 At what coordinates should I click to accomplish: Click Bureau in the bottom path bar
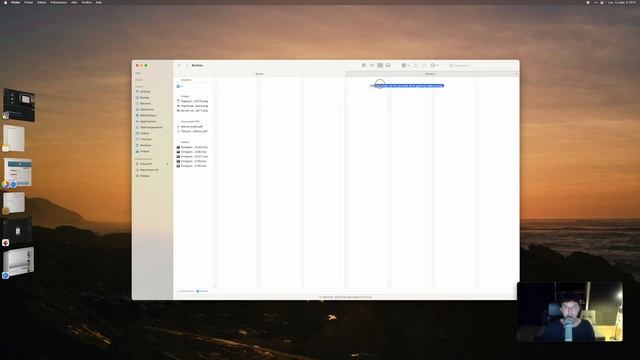coord(202,291)
